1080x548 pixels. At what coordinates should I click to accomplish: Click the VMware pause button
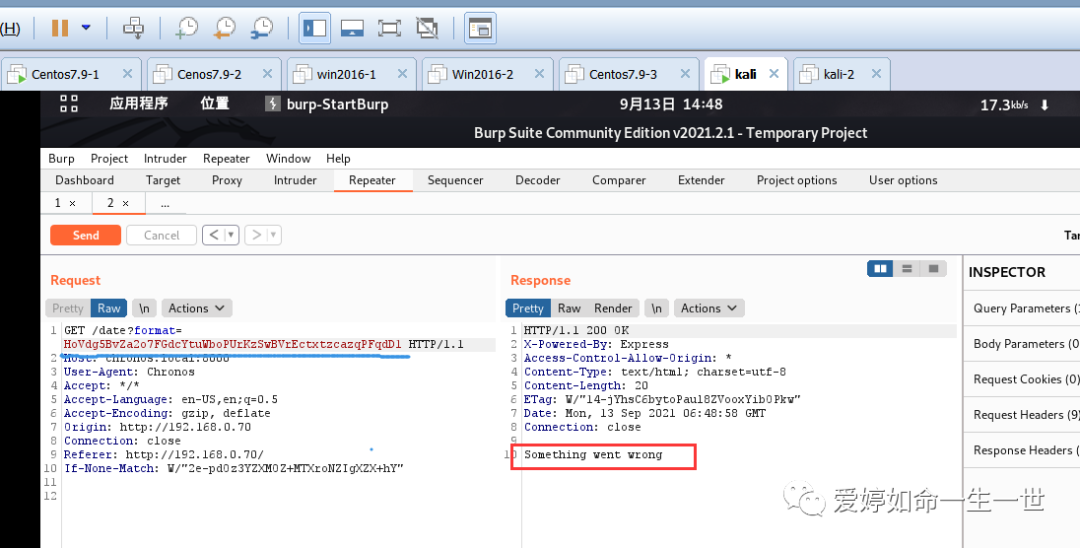60,28
